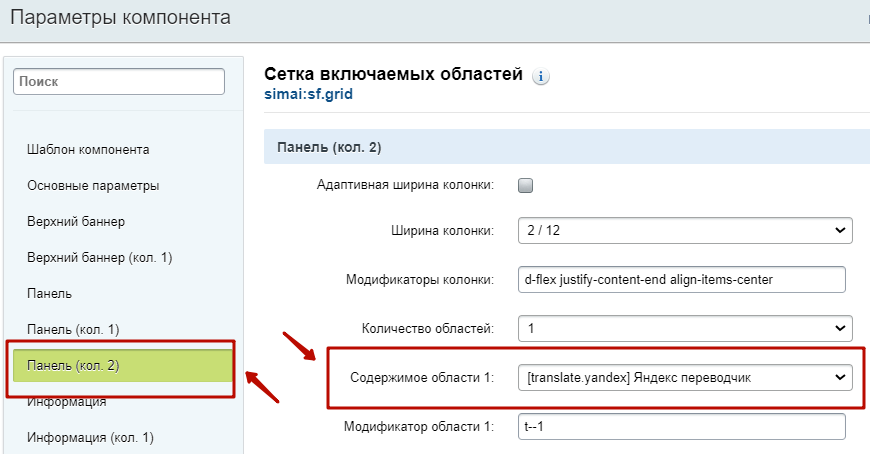
Task: Go to the Верхний баннер section
Action: pos(75,221)
